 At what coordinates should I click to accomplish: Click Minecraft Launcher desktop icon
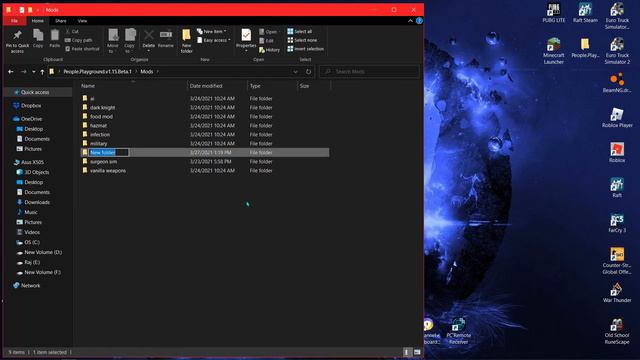pyautogui.click(x=554, y=51)
